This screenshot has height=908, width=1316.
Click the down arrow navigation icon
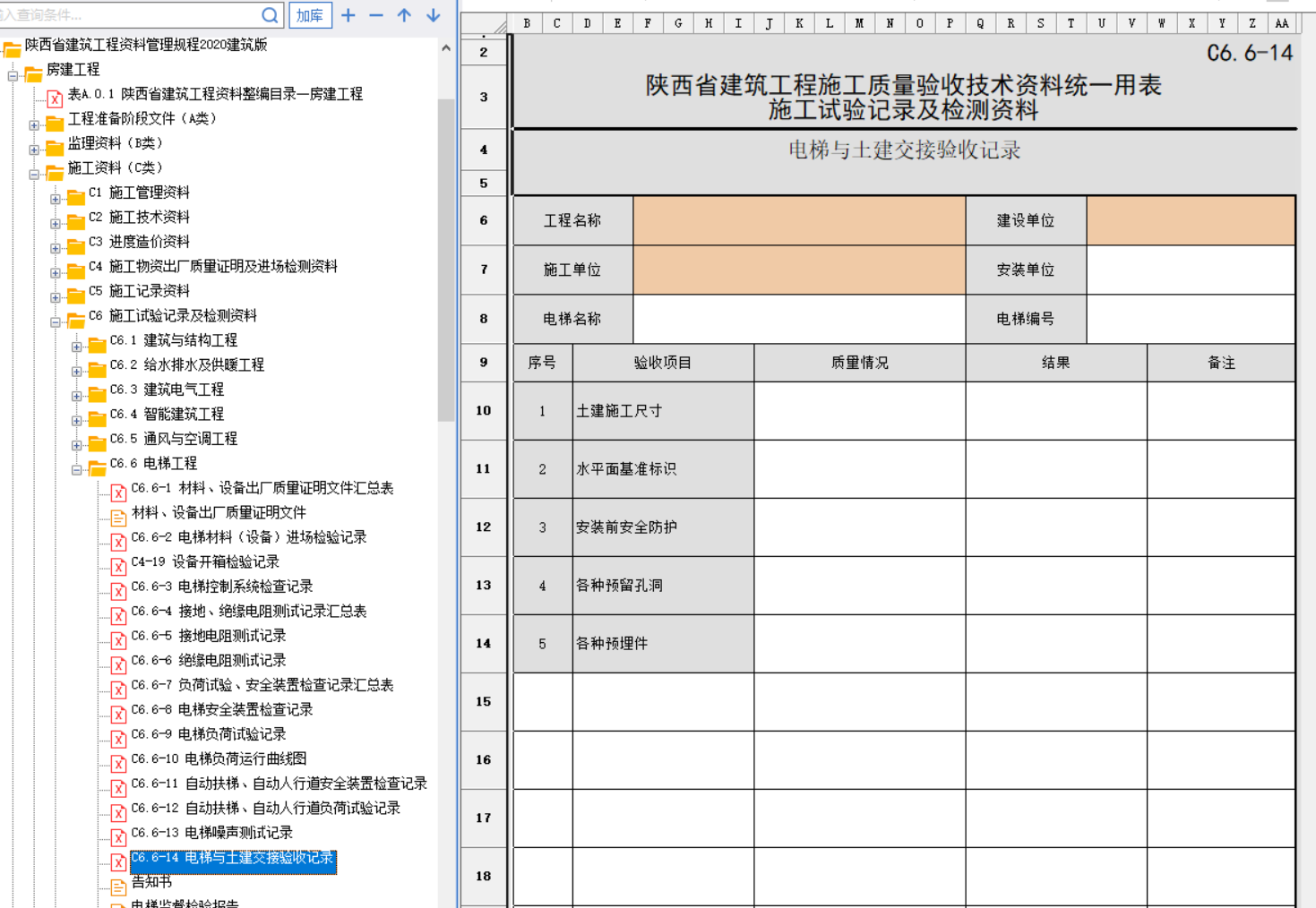[x=434, y=15]
